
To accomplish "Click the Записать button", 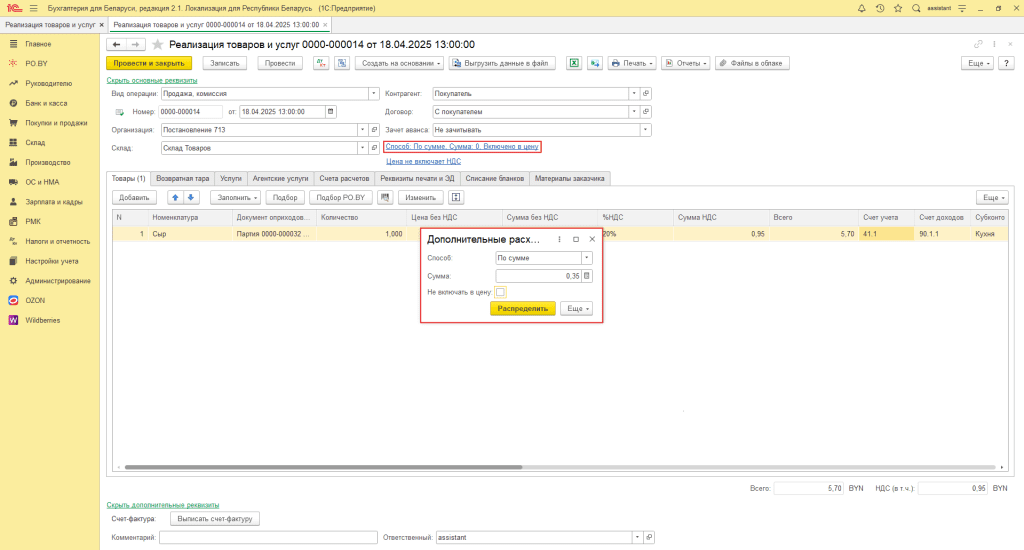I will [x=225, y=63].
